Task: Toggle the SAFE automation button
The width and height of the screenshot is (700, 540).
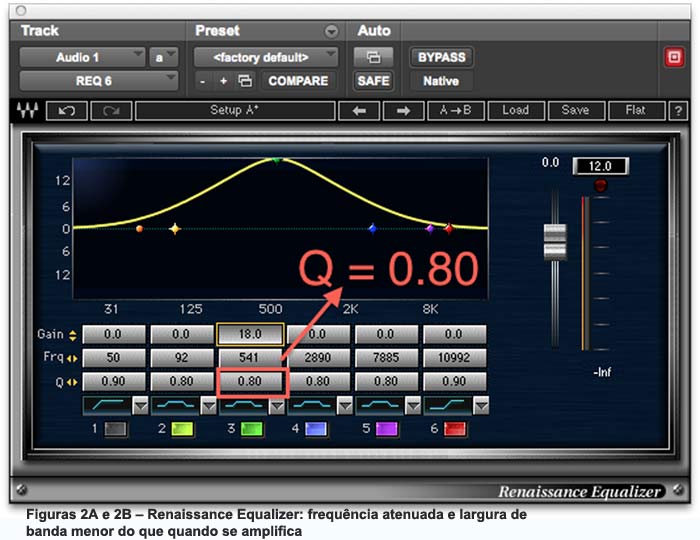Action: 373,81
